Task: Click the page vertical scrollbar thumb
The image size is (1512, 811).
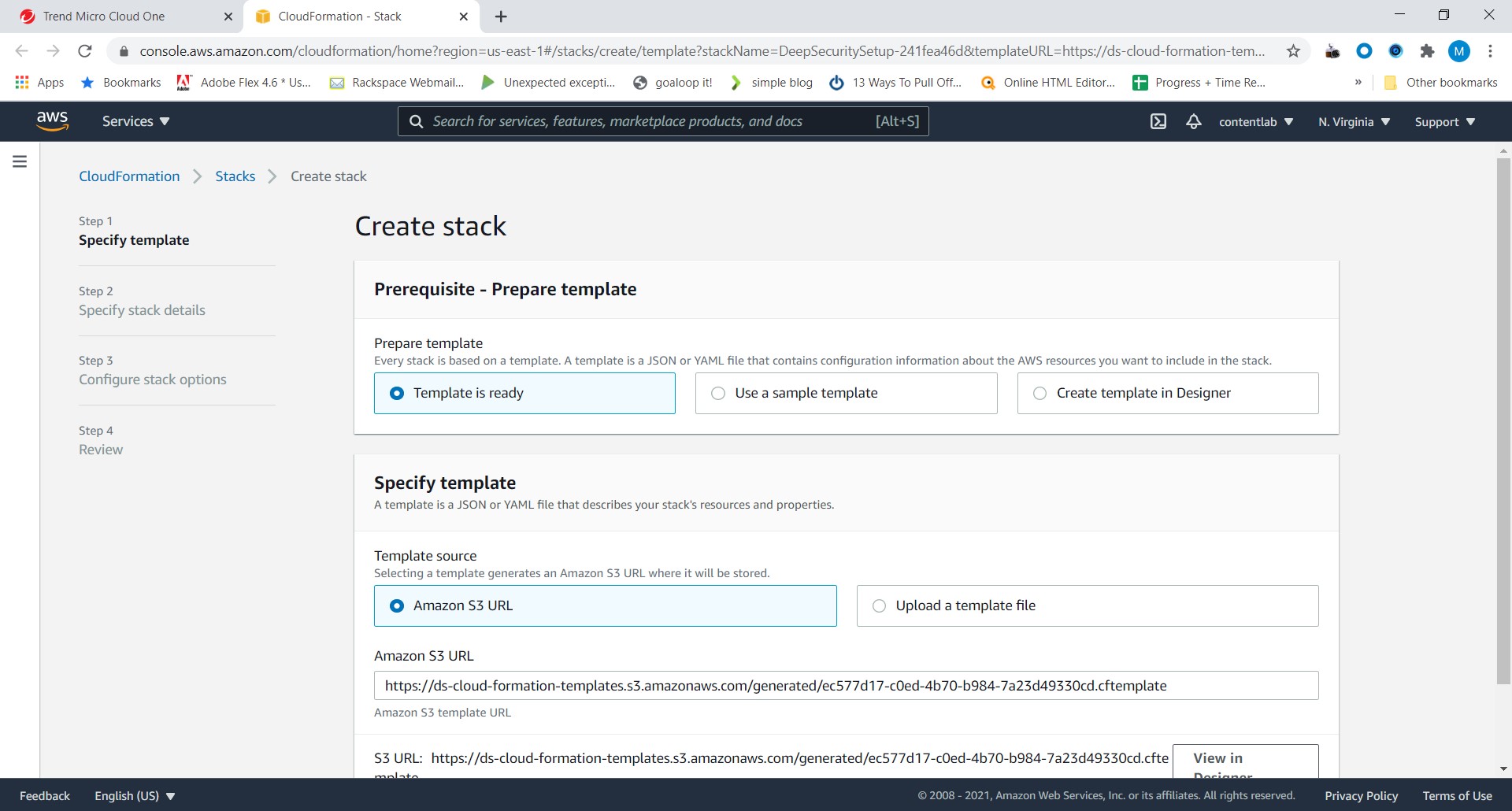Action: click(1503, 421)
